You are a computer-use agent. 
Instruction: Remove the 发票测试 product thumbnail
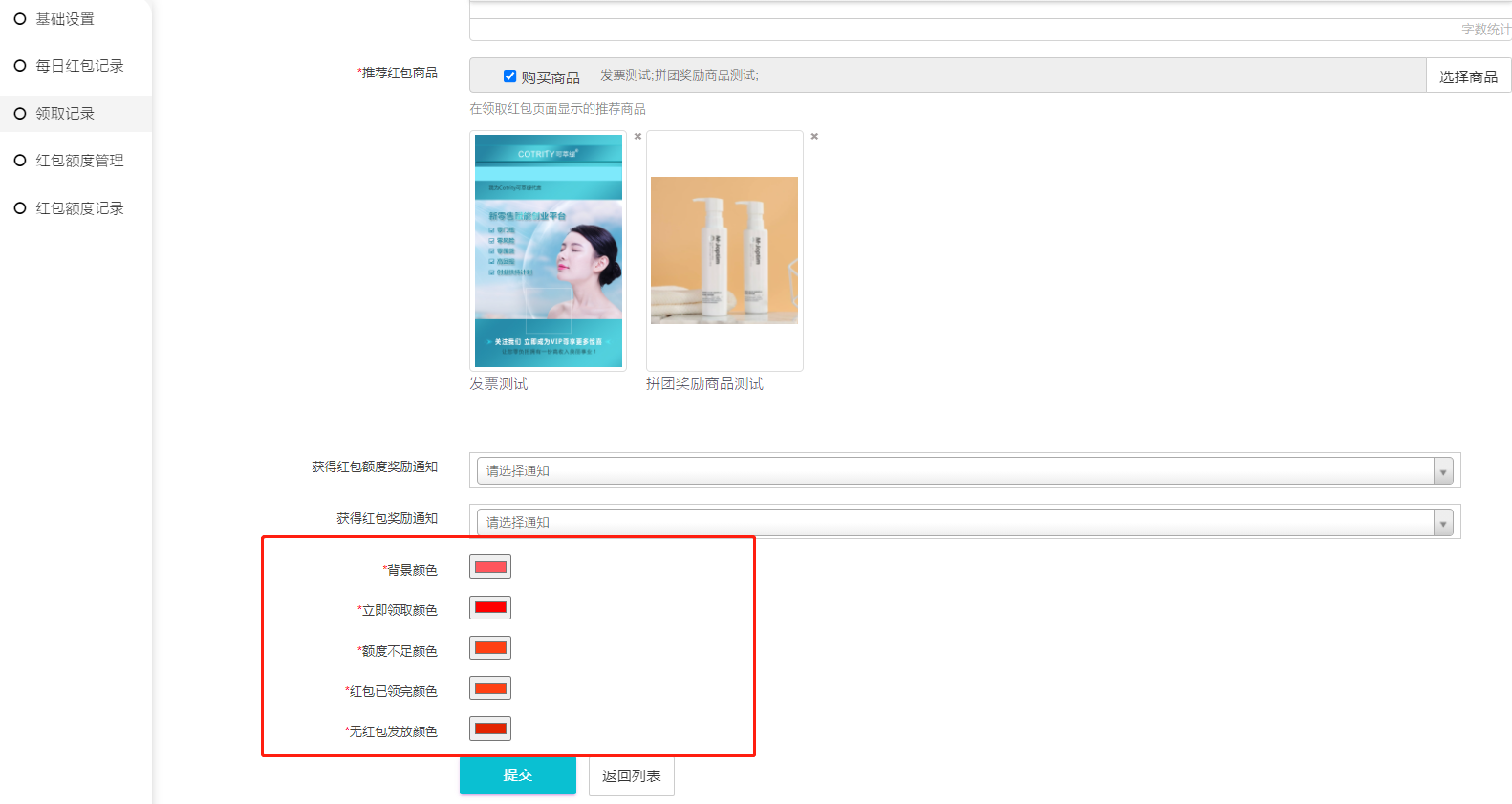click(x=637, y=137)
